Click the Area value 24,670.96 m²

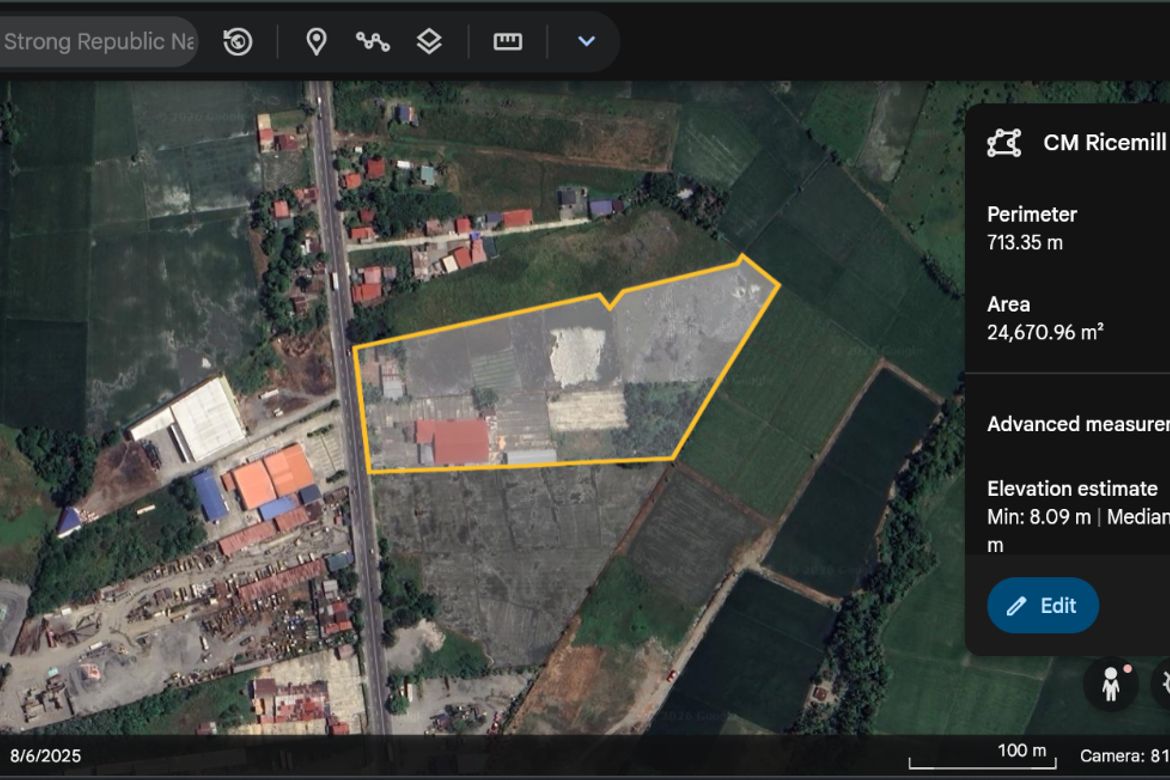coord(1045,332)
